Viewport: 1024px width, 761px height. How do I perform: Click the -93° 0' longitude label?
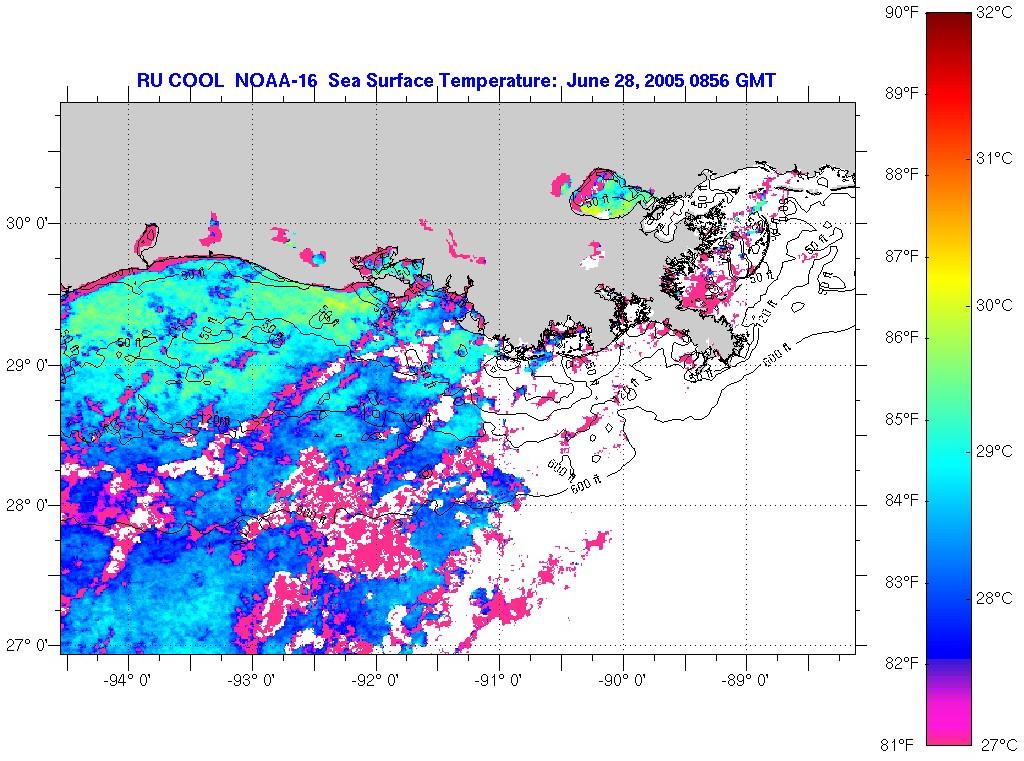pos(253,681)
